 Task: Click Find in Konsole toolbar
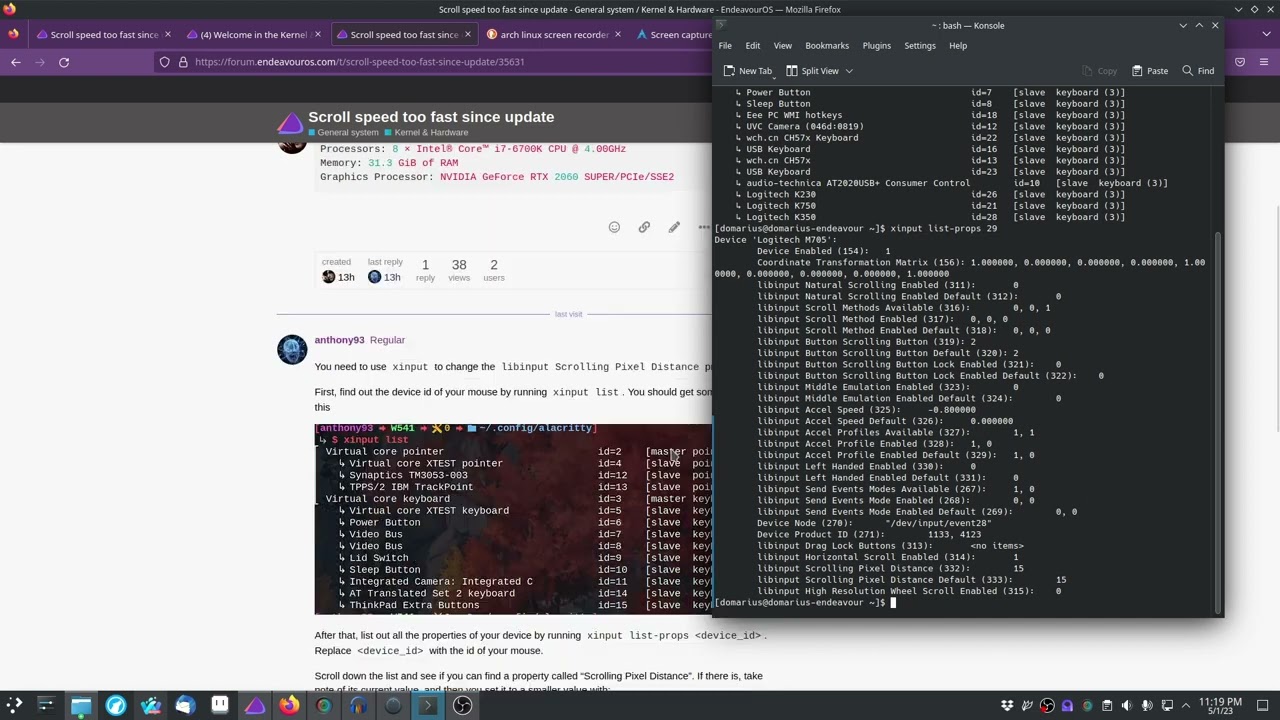pyautogui.click(x=1198, y=71)
